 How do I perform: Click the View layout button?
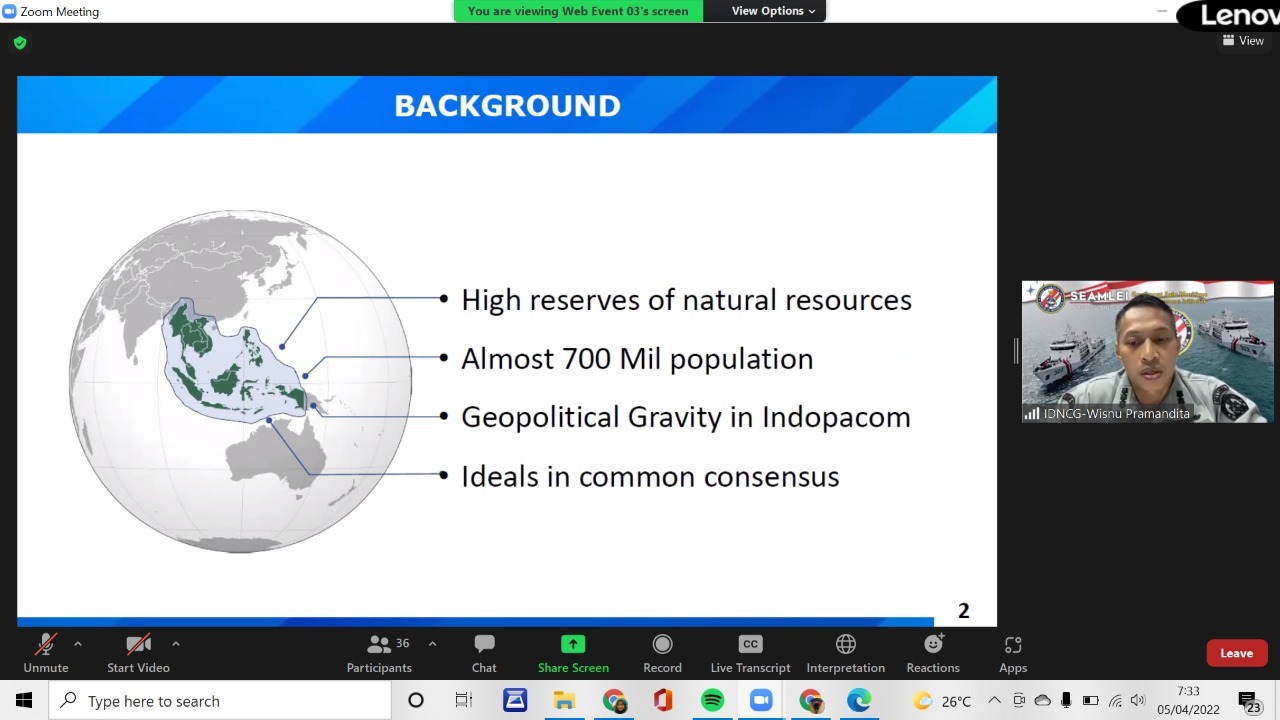click(1243, 41)
